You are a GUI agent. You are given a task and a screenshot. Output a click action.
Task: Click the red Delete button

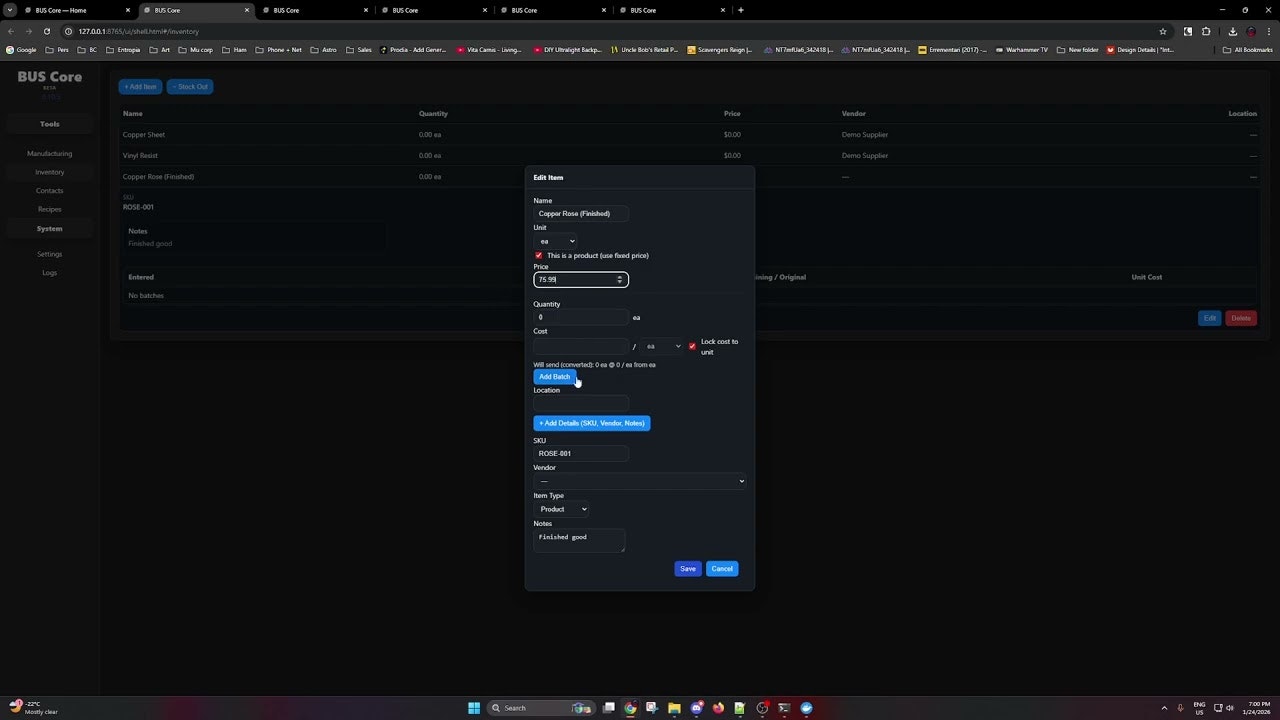click(x=1241, y=318)
